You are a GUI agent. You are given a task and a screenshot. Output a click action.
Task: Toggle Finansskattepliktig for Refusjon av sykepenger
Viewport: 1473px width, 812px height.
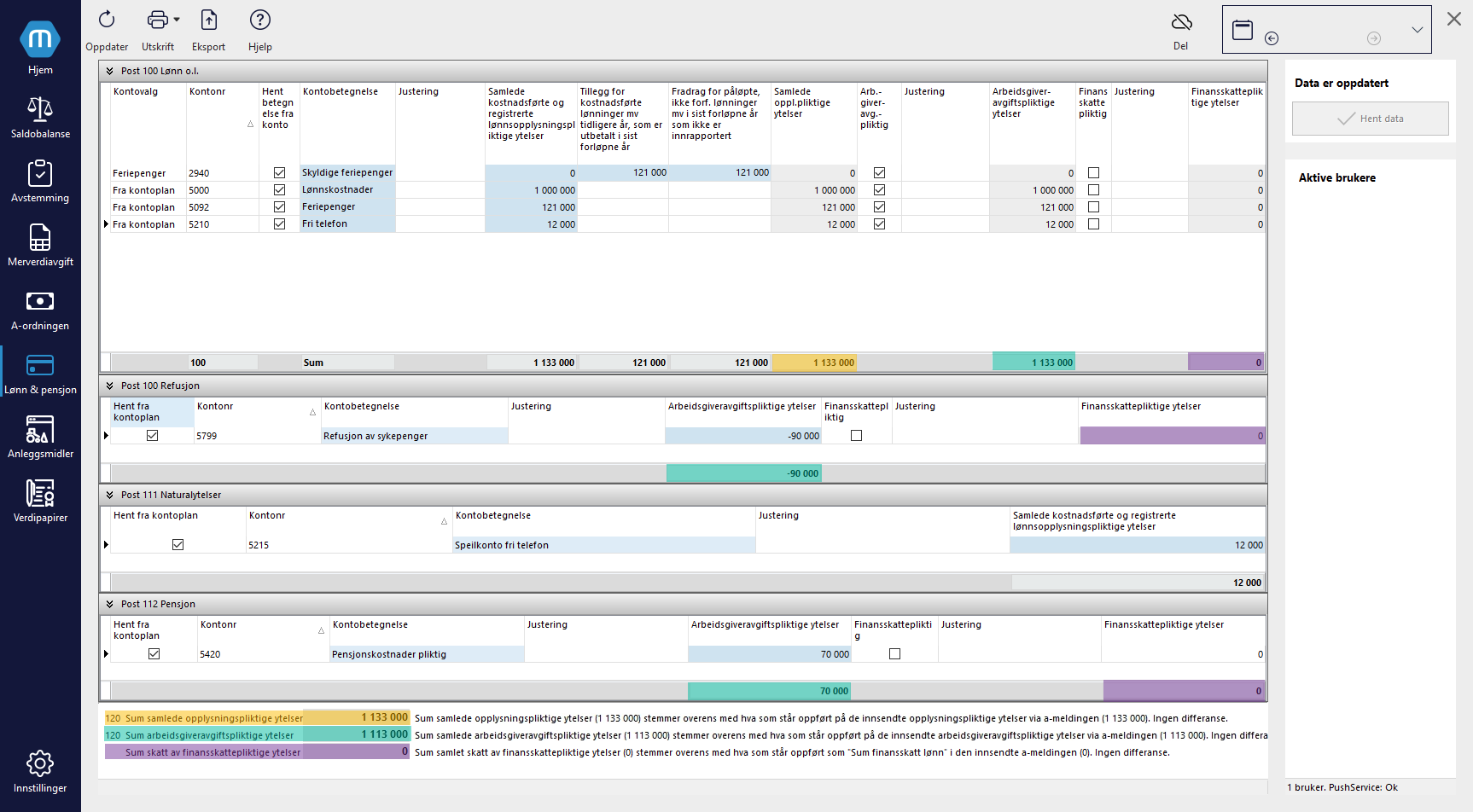click(856, 436)
